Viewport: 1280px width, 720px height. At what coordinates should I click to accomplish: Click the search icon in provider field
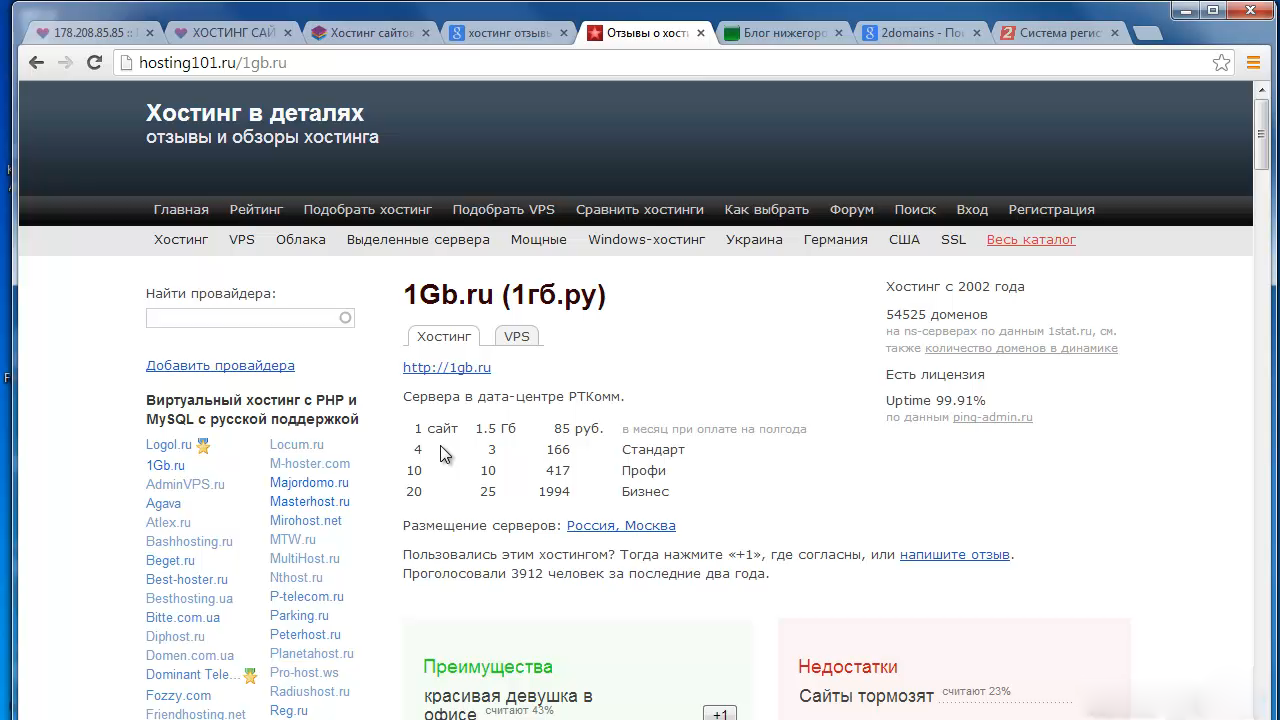click(x=345, y=318)
